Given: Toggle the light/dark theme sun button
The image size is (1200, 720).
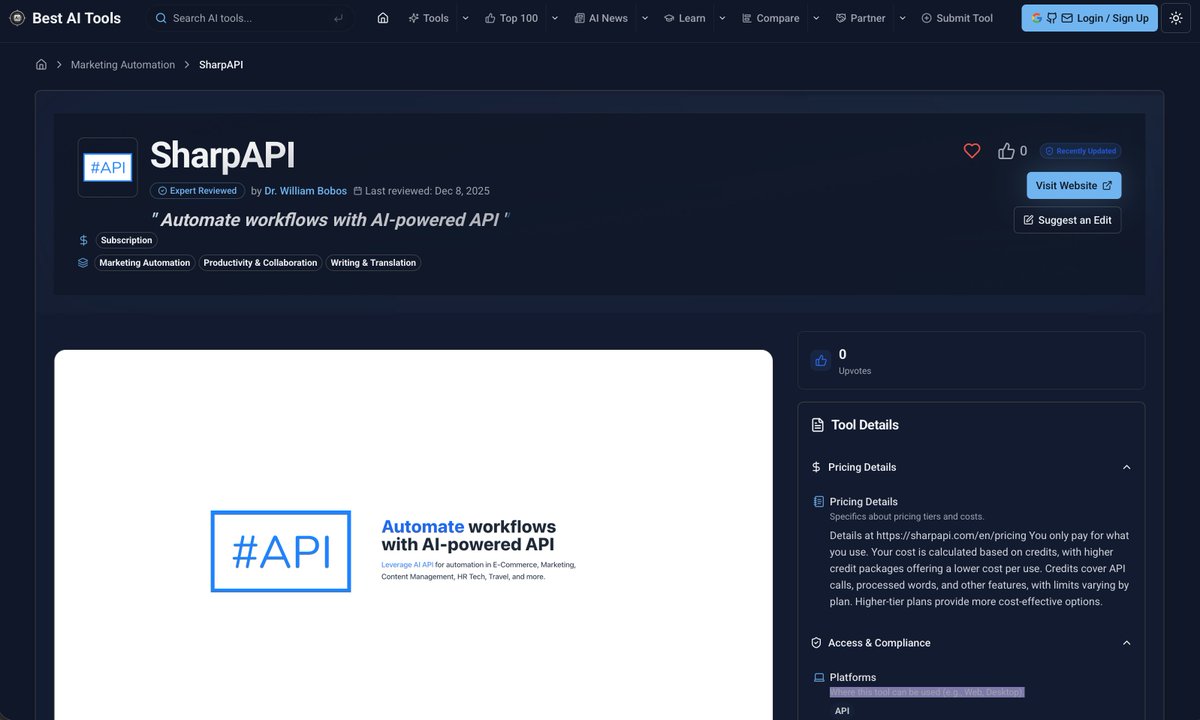Looking at the screenshot, I should pyautogui.click(x=1176, y=18).
